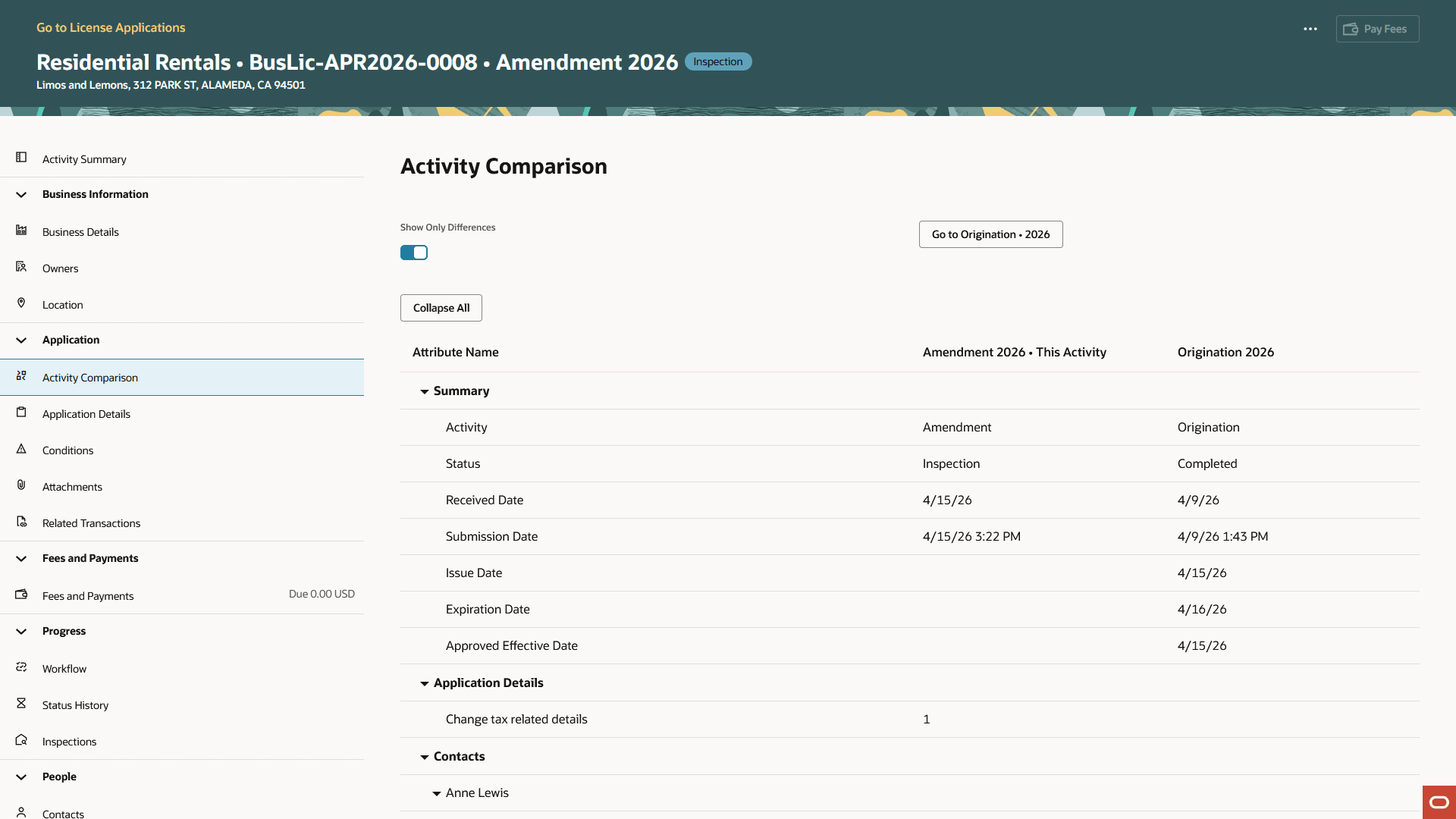Click Go to Origination 2026 button

[990, 234]
